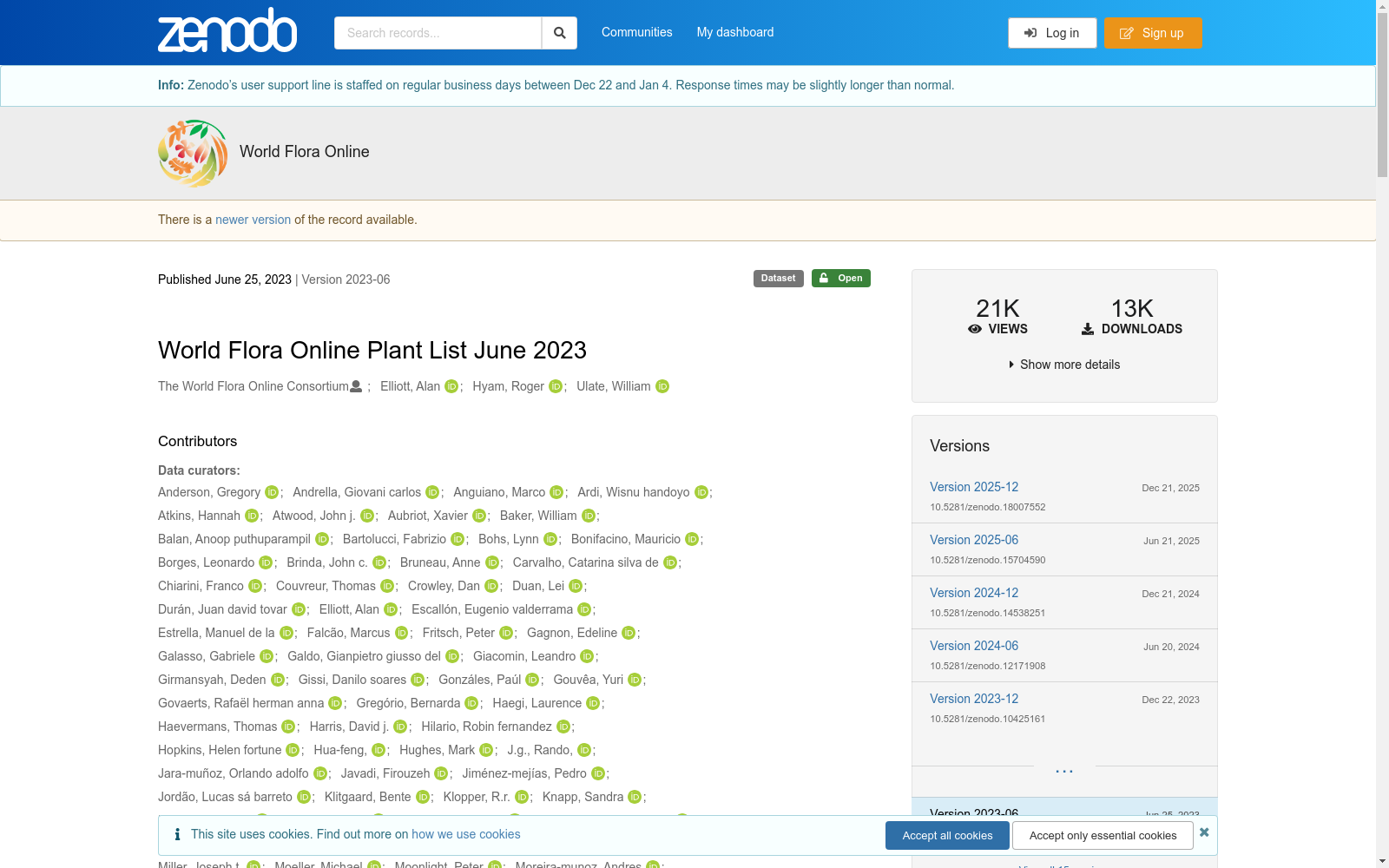The height and width of the screenshot is (868, 1389).
Task: Click The World Flora Online Consortium creator
Action: (253, 386)
